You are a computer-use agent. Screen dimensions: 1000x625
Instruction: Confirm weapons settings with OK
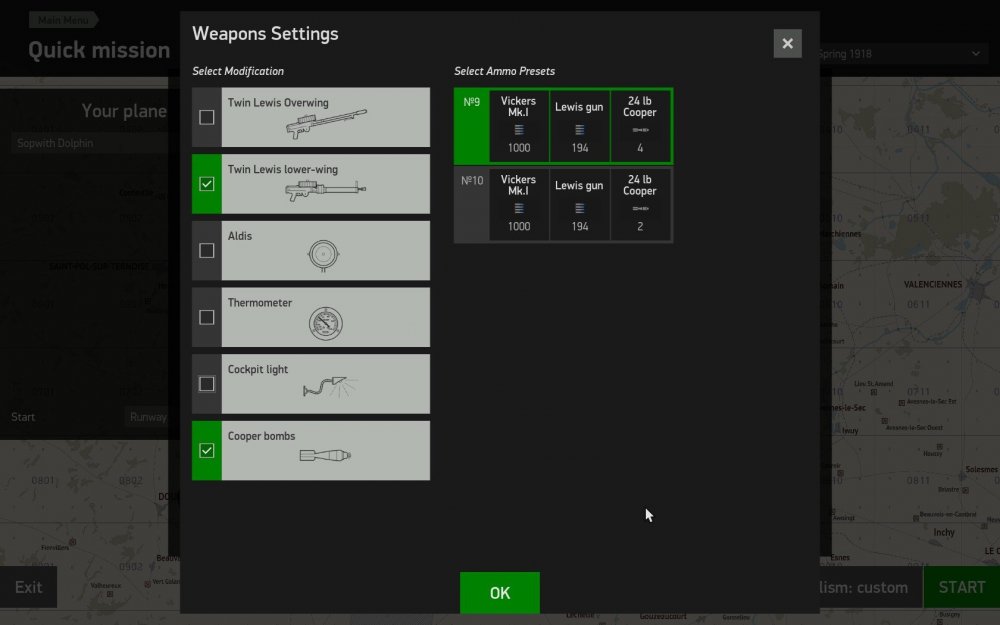point(500,593)
